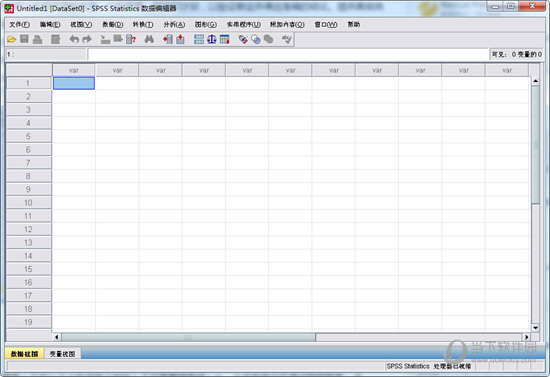Screen dimensions: 550x377
Task: Click the right arrow on horizontal scrollbar
Action: (x=526, y=337)
